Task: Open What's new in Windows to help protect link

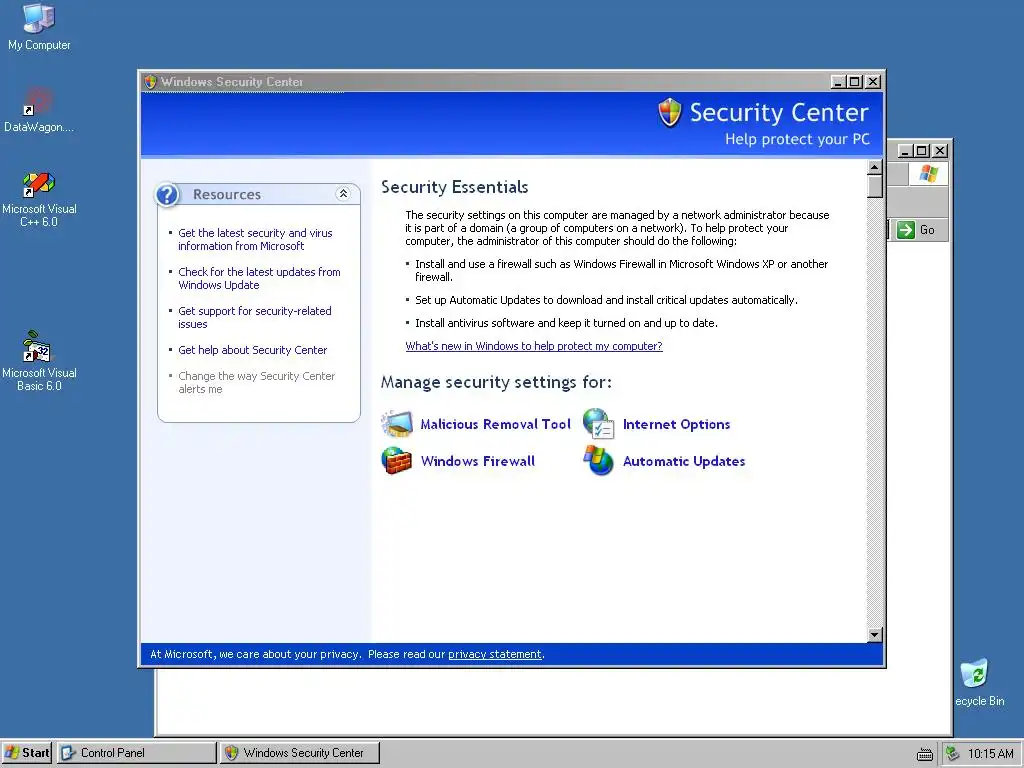Action: [534, 346]
